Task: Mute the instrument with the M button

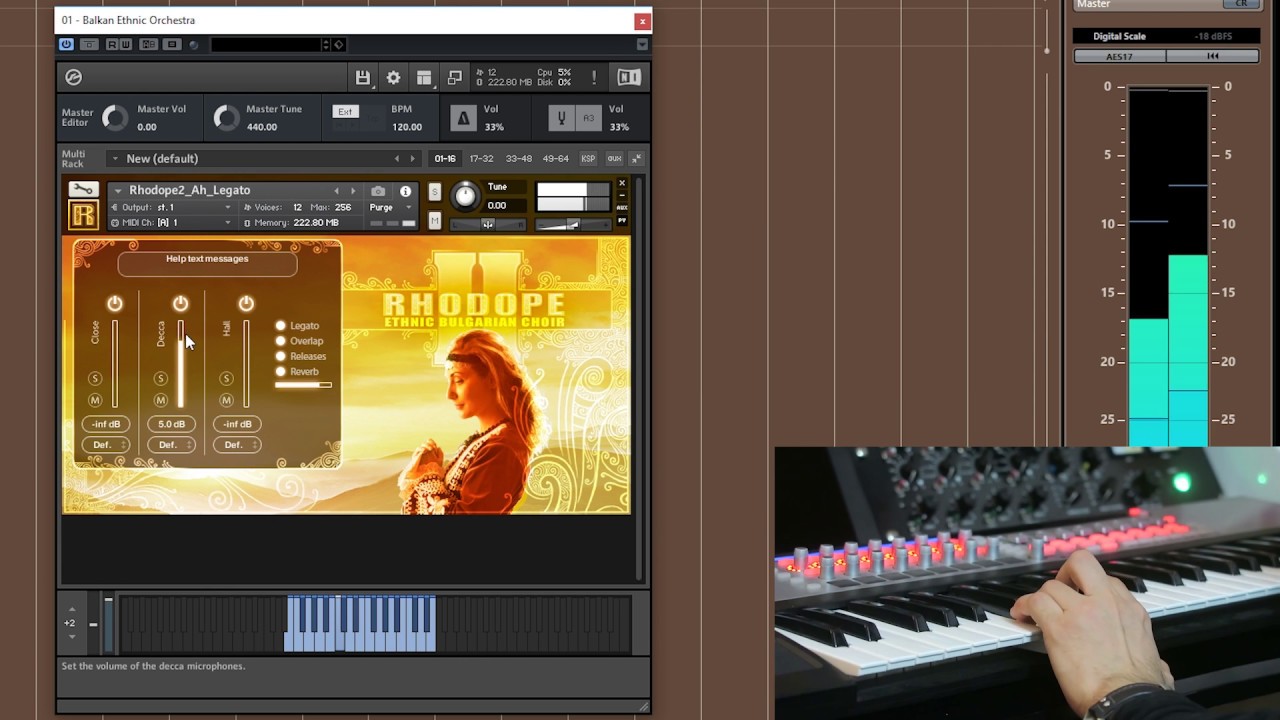Action: pos(434,220)
